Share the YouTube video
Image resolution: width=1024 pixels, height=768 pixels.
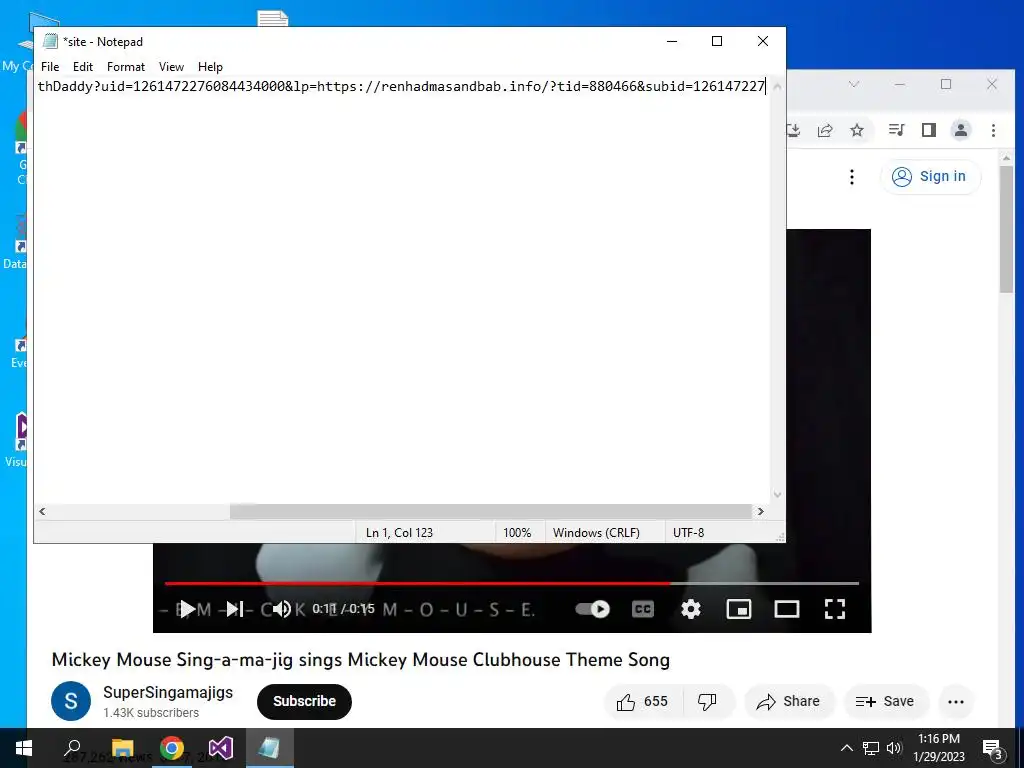coord(788,701)
